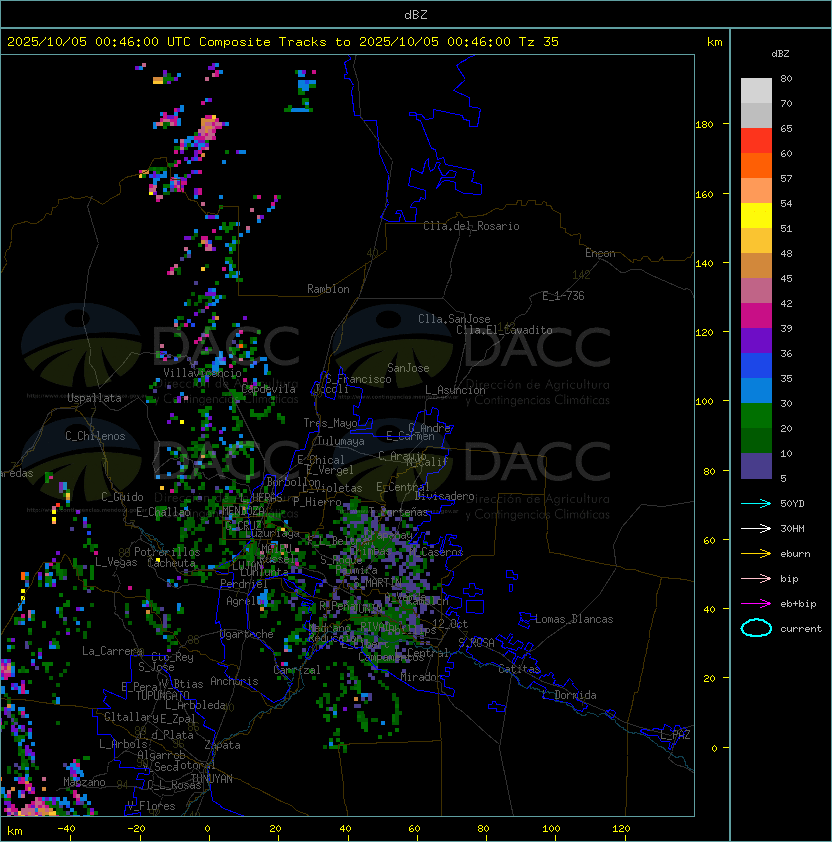The image size is (832, 842).
Task: Pick the green 20–30 dBZ swatch
Action: tap(756, 416)
